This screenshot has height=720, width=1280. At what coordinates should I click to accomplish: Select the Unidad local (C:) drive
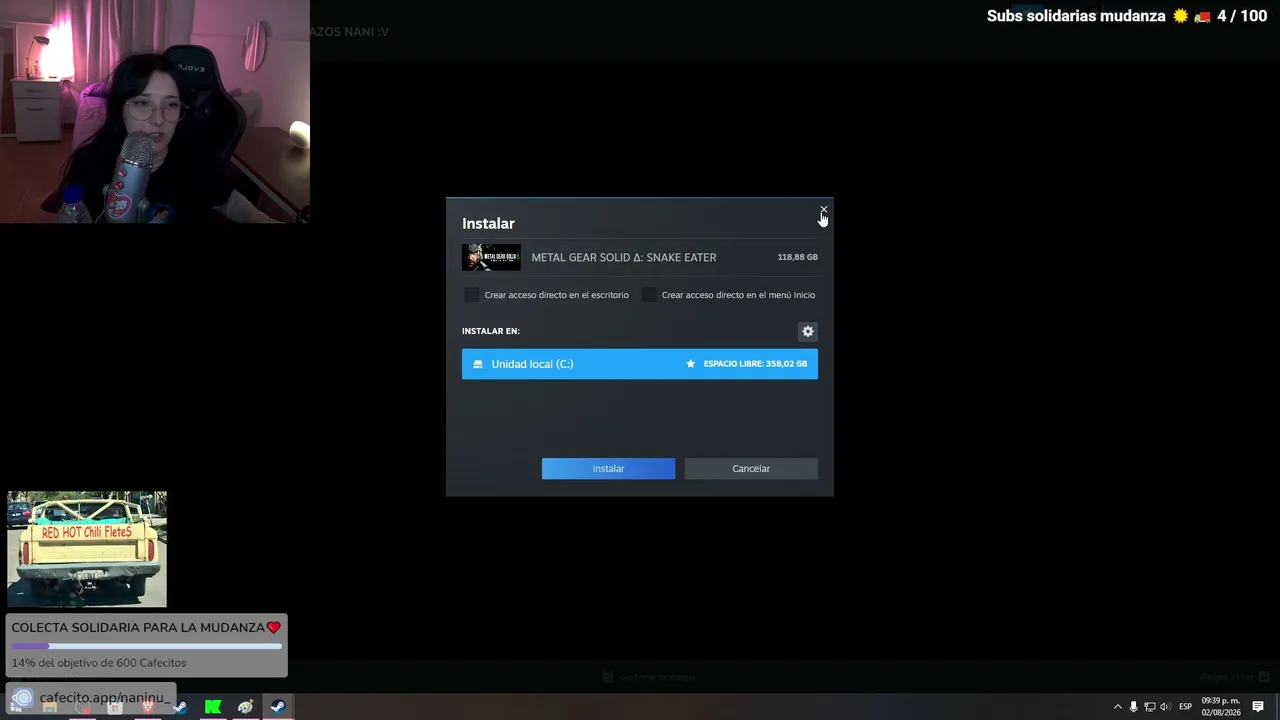[640, 364]
